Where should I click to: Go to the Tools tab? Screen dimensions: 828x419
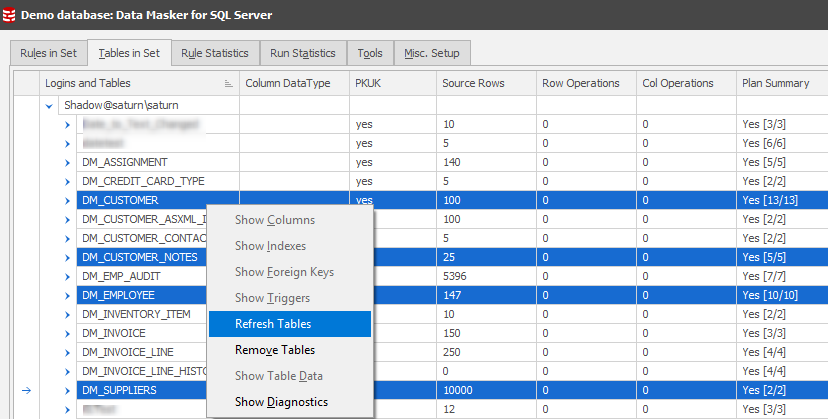pos(370,53)
